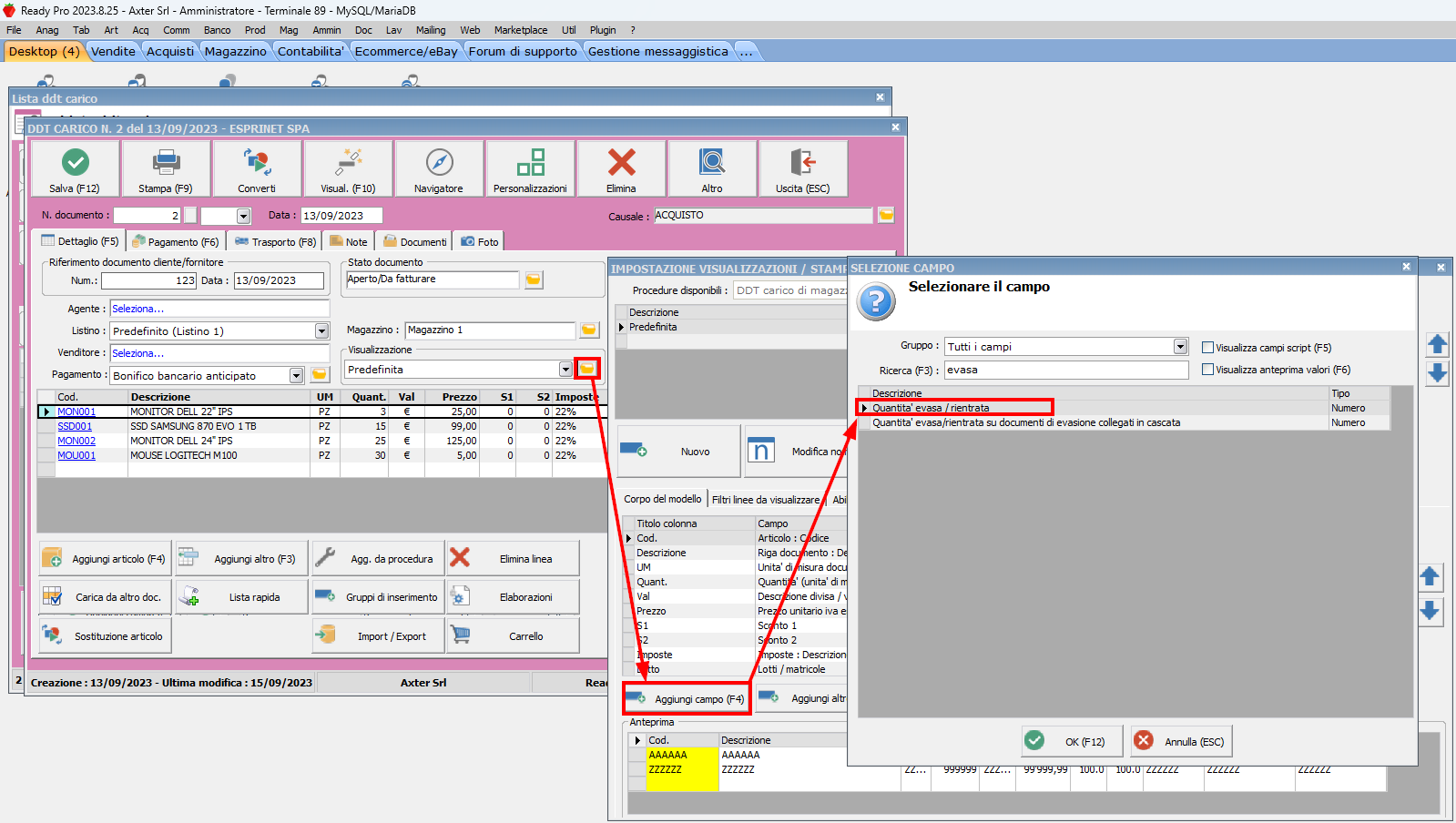Image resolution: width=1456 pixels, height=823 pixels.
Task: Switch to the Pagamento (F6) tab
Action: click(176, 241)
